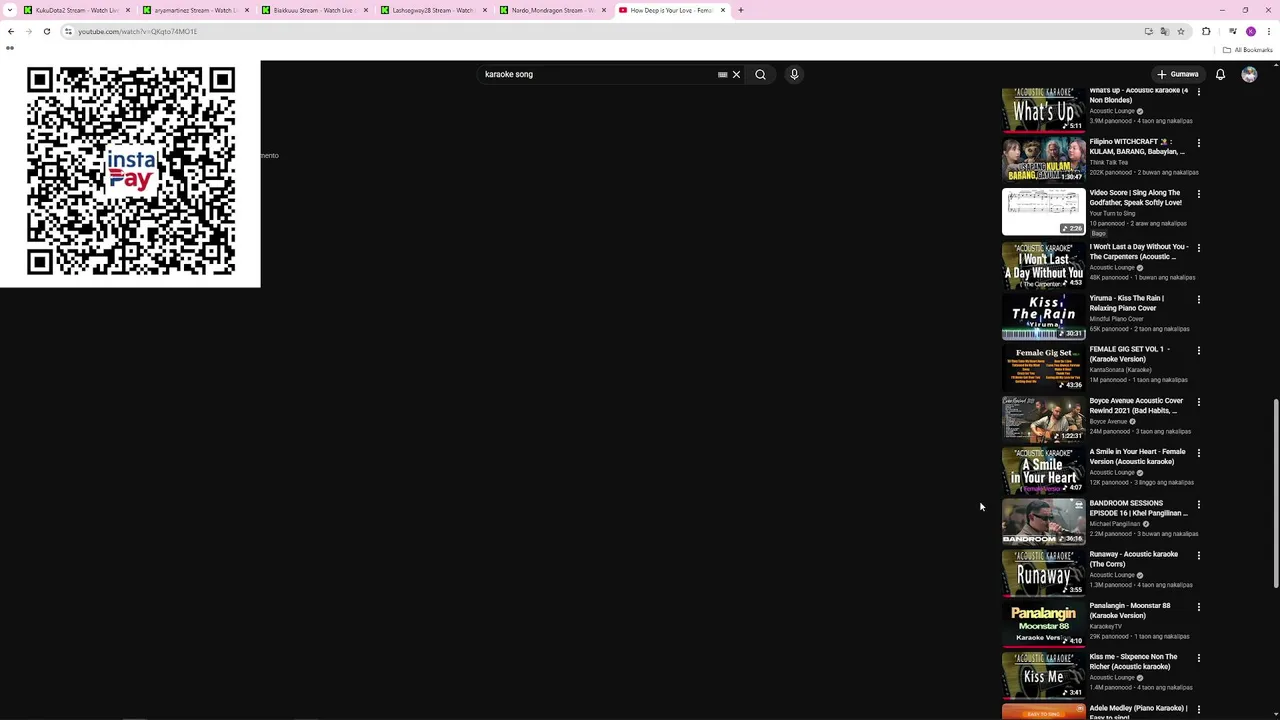Open title 'Panalangin - Moonstar 88'
Image resolution: width=1280 pixels, height=720 pixels.
tap(1129, 610)
